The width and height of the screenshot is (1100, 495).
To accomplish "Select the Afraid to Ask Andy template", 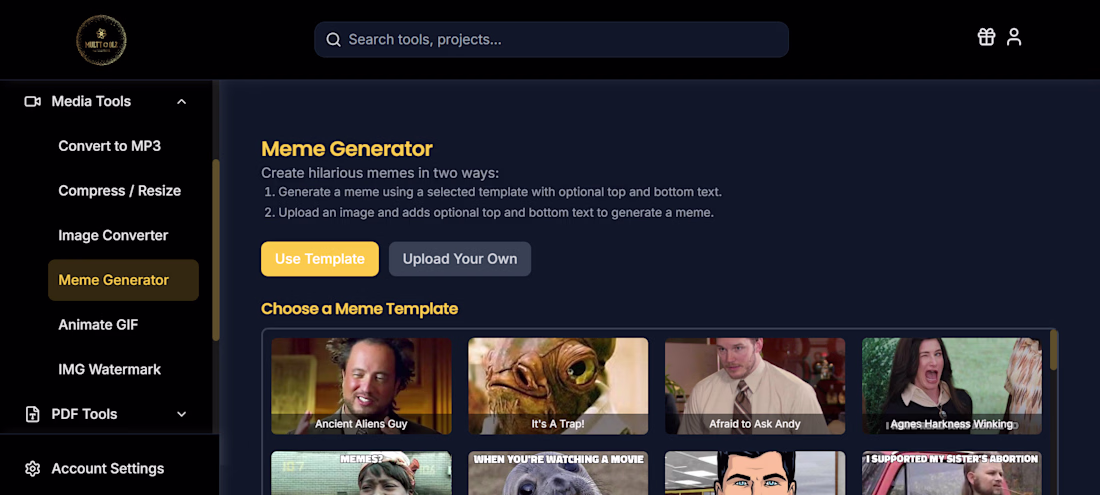I will (x=755, y=386).
